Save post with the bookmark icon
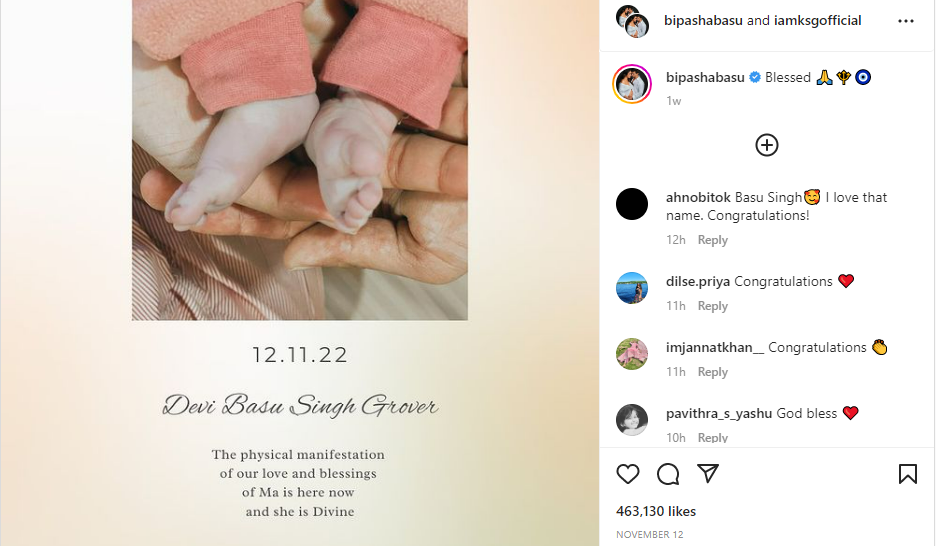The height and width of the screenshot is (546, 936). 907,474
